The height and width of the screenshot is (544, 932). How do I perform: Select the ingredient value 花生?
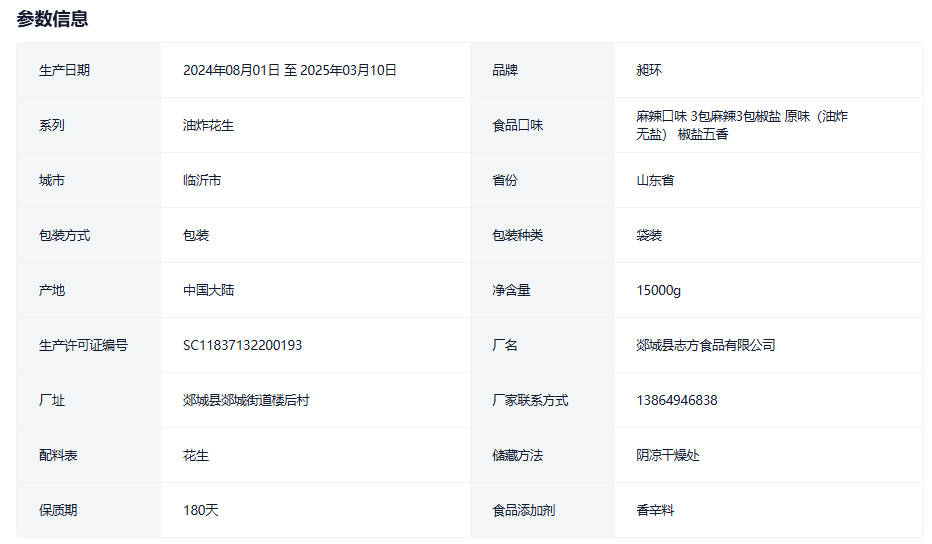[195, 455]
